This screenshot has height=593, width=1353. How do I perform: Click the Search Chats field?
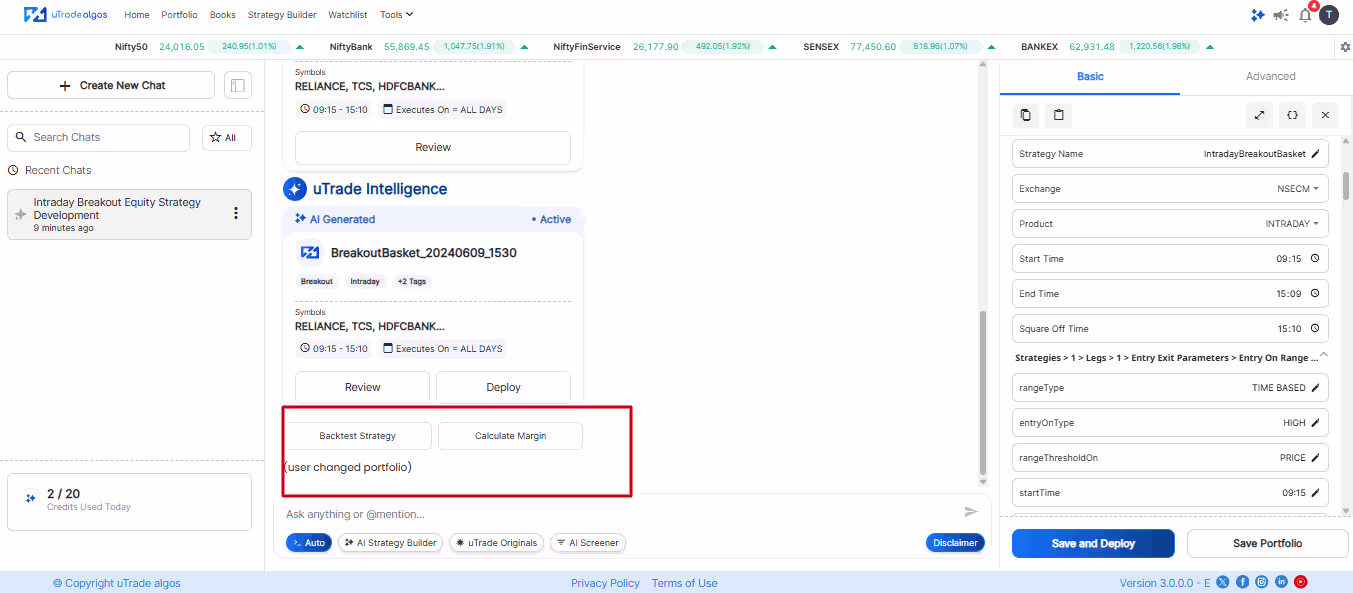pos(98,138)
